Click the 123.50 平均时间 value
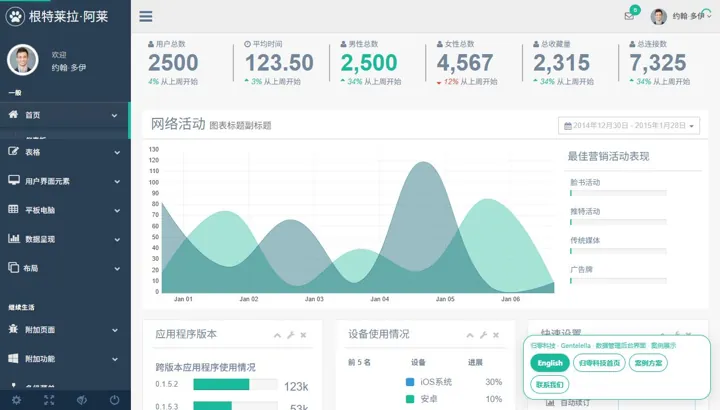Viewport: 720px width, 410px height. pos(279,63)
